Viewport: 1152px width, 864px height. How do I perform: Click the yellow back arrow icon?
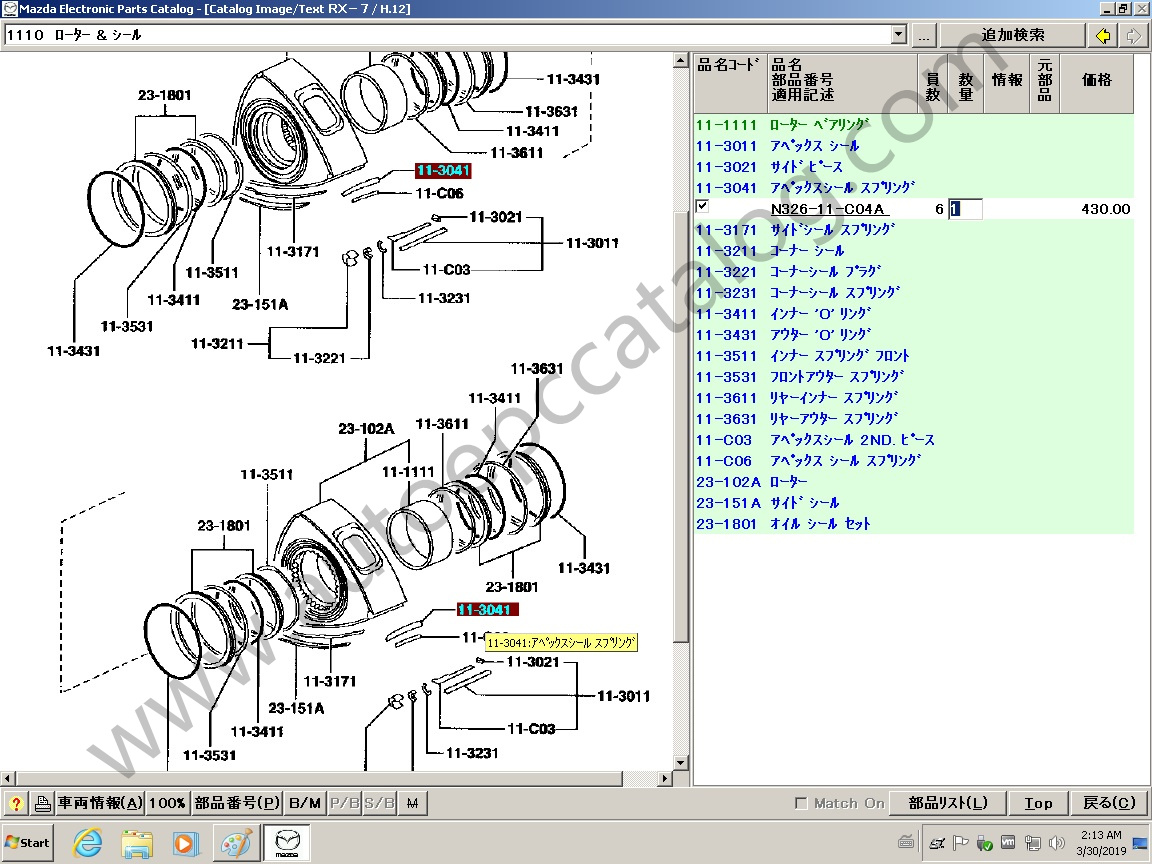(x=1102, y=35)
